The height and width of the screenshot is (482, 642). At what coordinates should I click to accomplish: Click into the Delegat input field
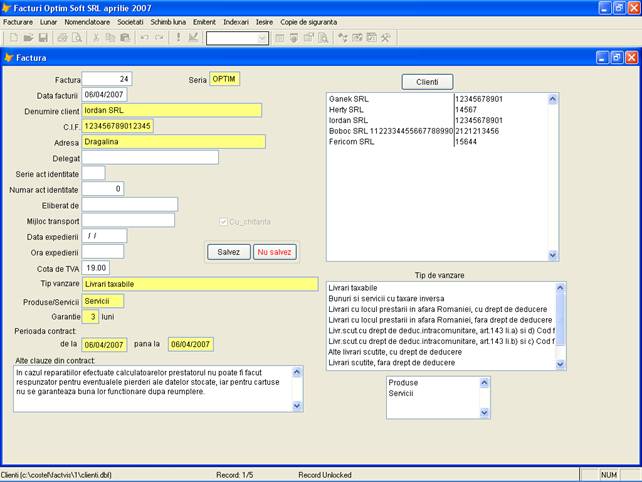point(150,157)
